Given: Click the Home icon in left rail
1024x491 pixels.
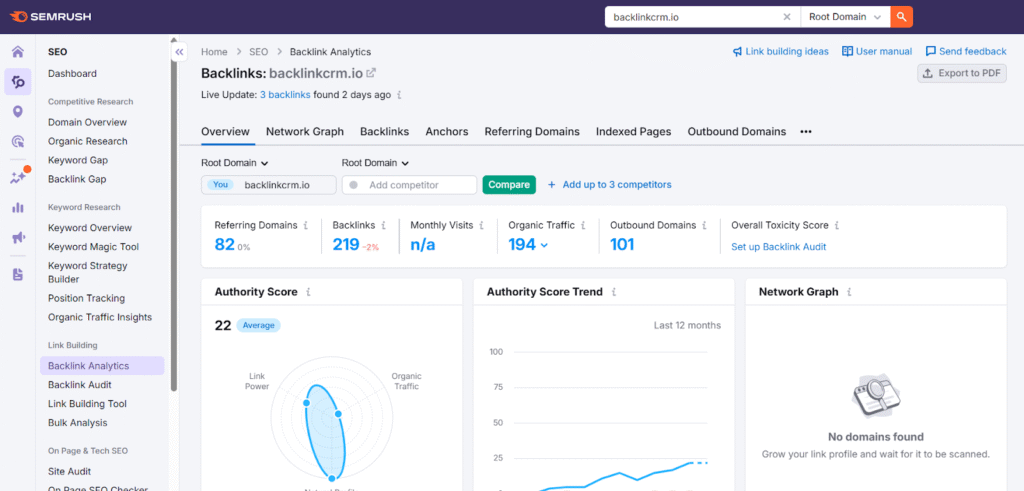Looking at the screenshot, I should click(x=17, y=52).
